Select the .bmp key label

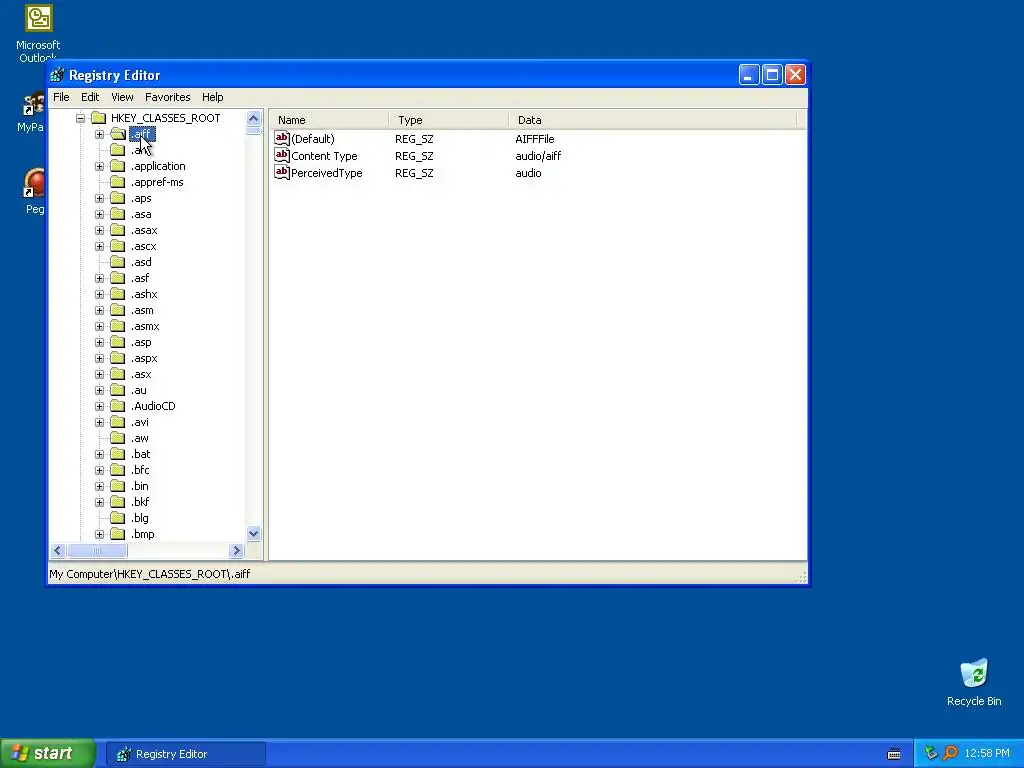coord(142,534)
